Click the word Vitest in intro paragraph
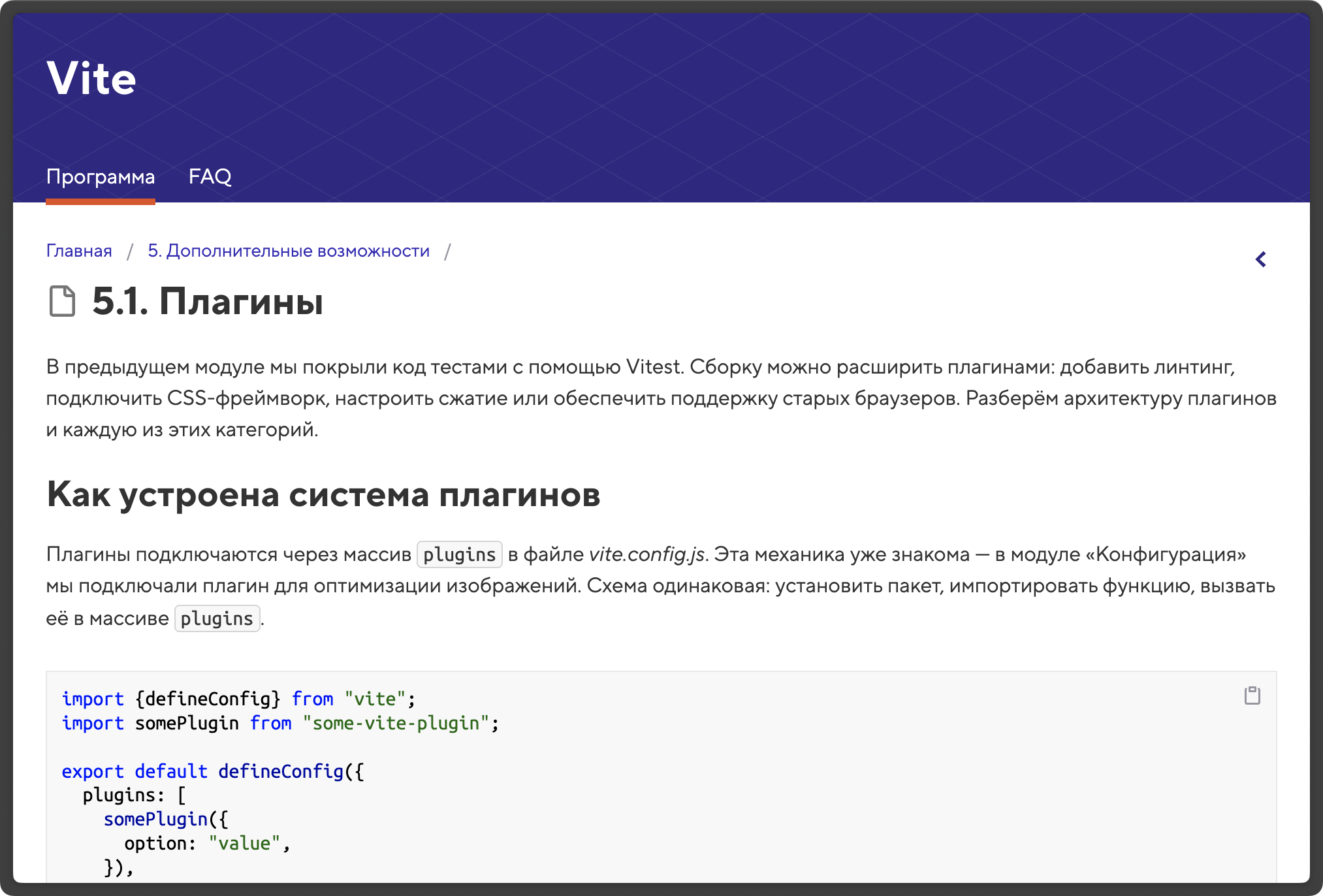The image size is (1323, 896). coord(654,367)
